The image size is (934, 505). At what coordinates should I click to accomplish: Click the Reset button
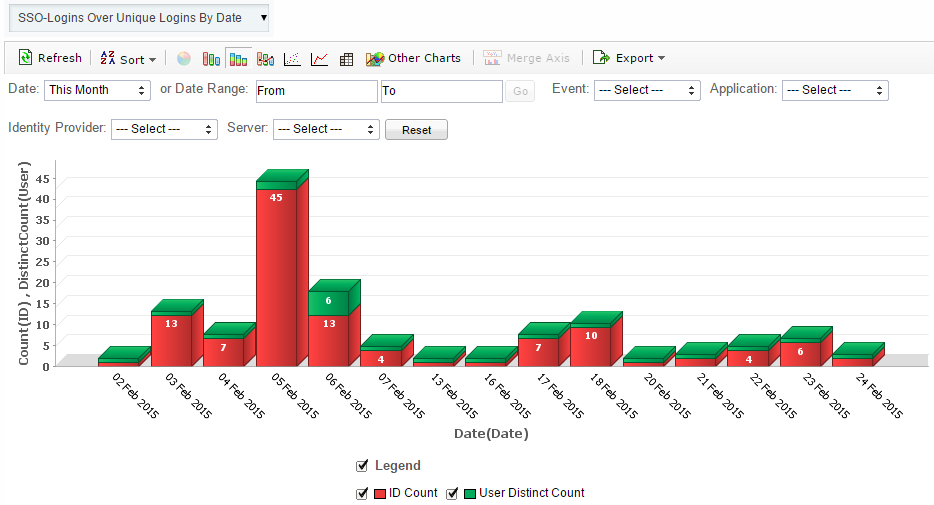click(x=416, y=130)
